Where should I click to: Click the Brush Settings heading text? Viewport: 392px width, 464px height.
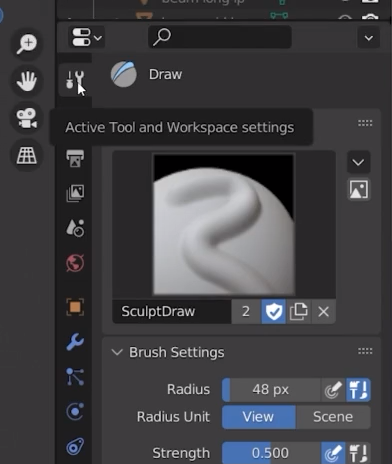coord(177,352)
